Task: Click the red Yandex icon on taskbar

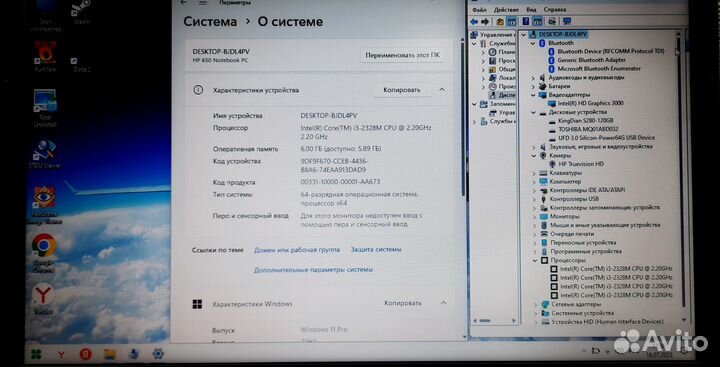Action: coord(85,354)
